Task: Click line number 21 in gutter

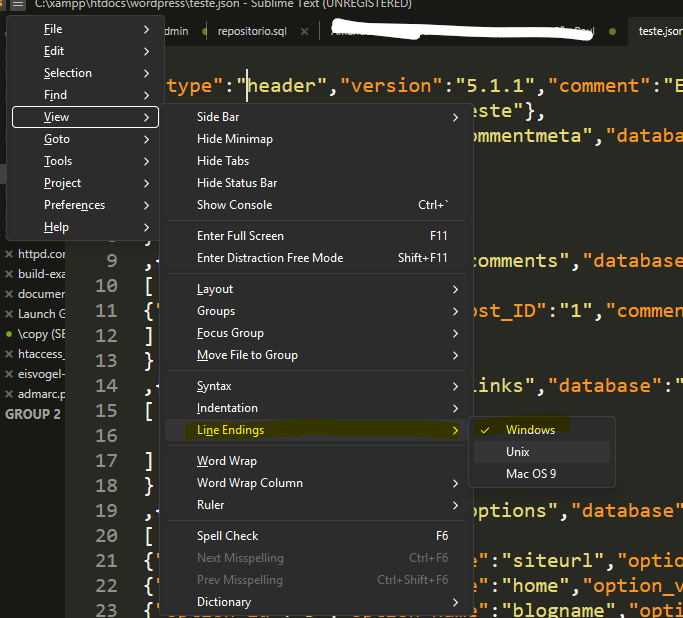Action: [107, 561]
